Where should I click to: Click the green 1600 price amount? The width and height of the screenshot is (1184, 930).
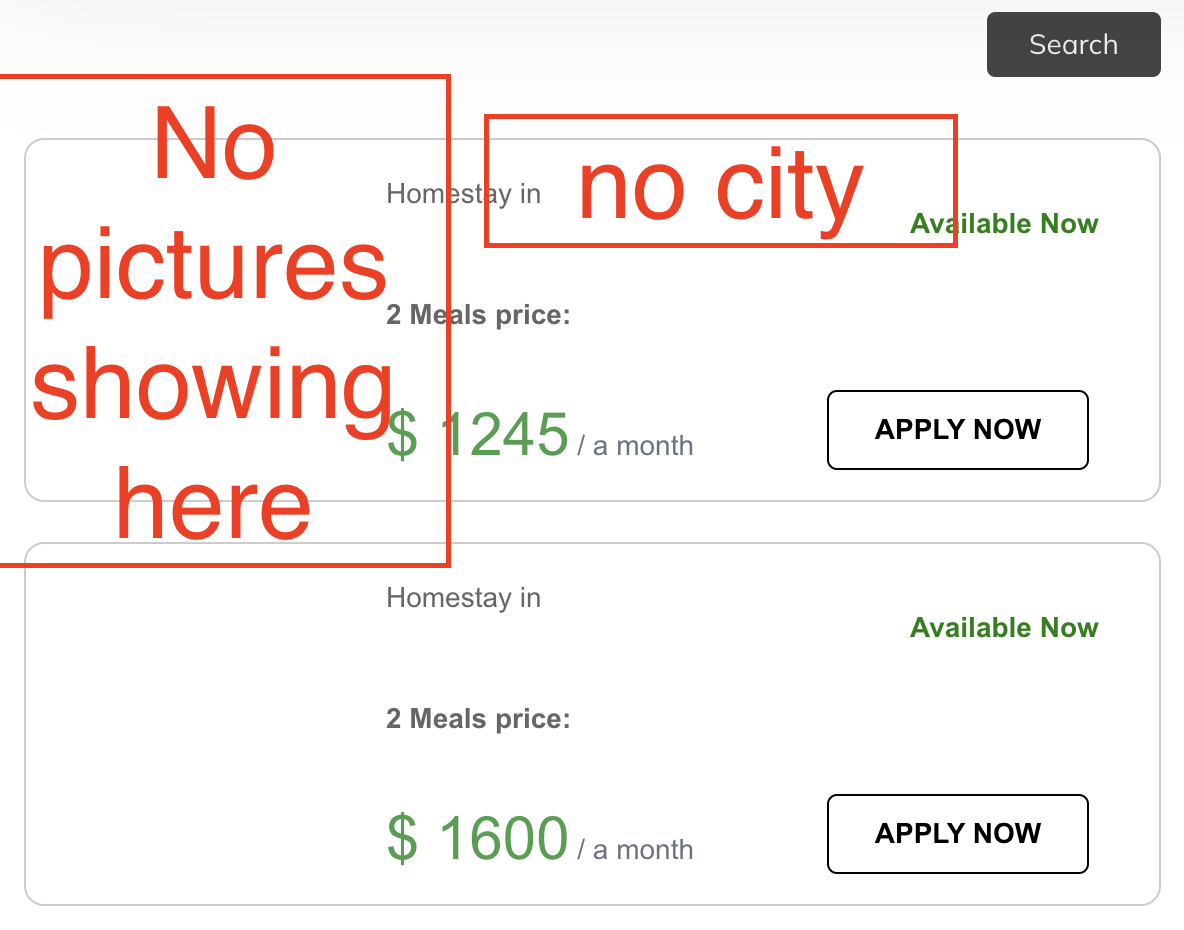click(x=504, y=838)
